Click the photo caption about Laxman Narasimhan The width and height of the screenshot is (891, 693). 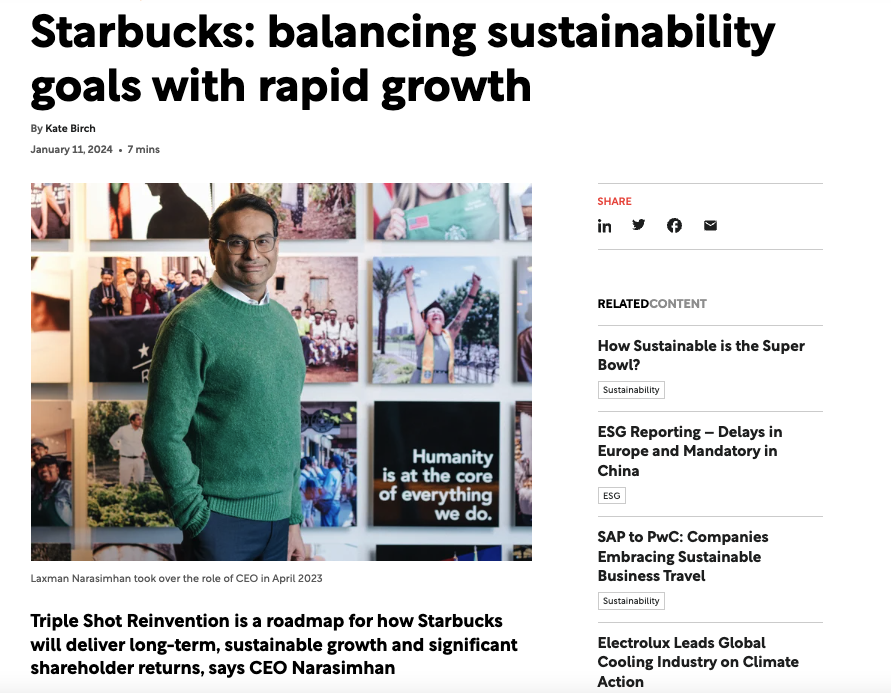[176, 578]
